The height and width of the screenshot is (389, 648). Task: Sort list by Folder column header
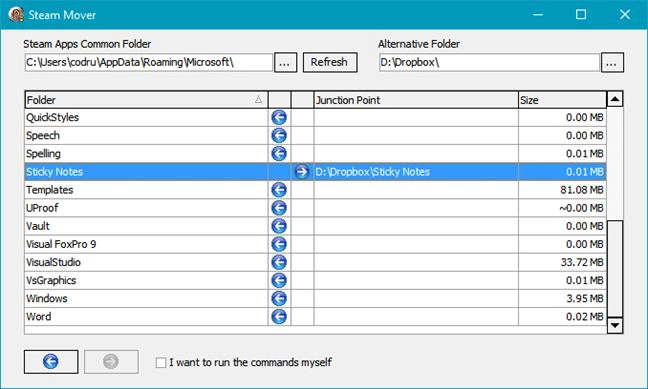point(146,100)
